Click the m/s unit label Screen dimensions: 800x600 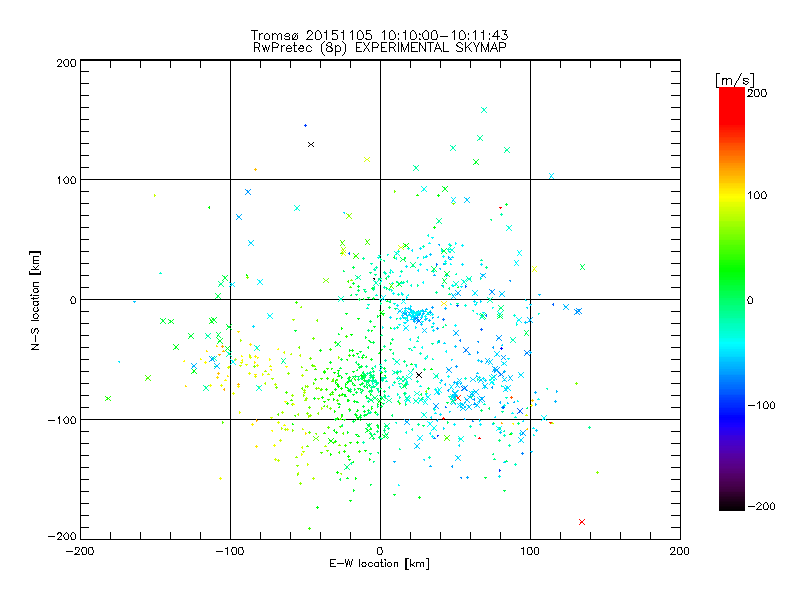(735, 80)
